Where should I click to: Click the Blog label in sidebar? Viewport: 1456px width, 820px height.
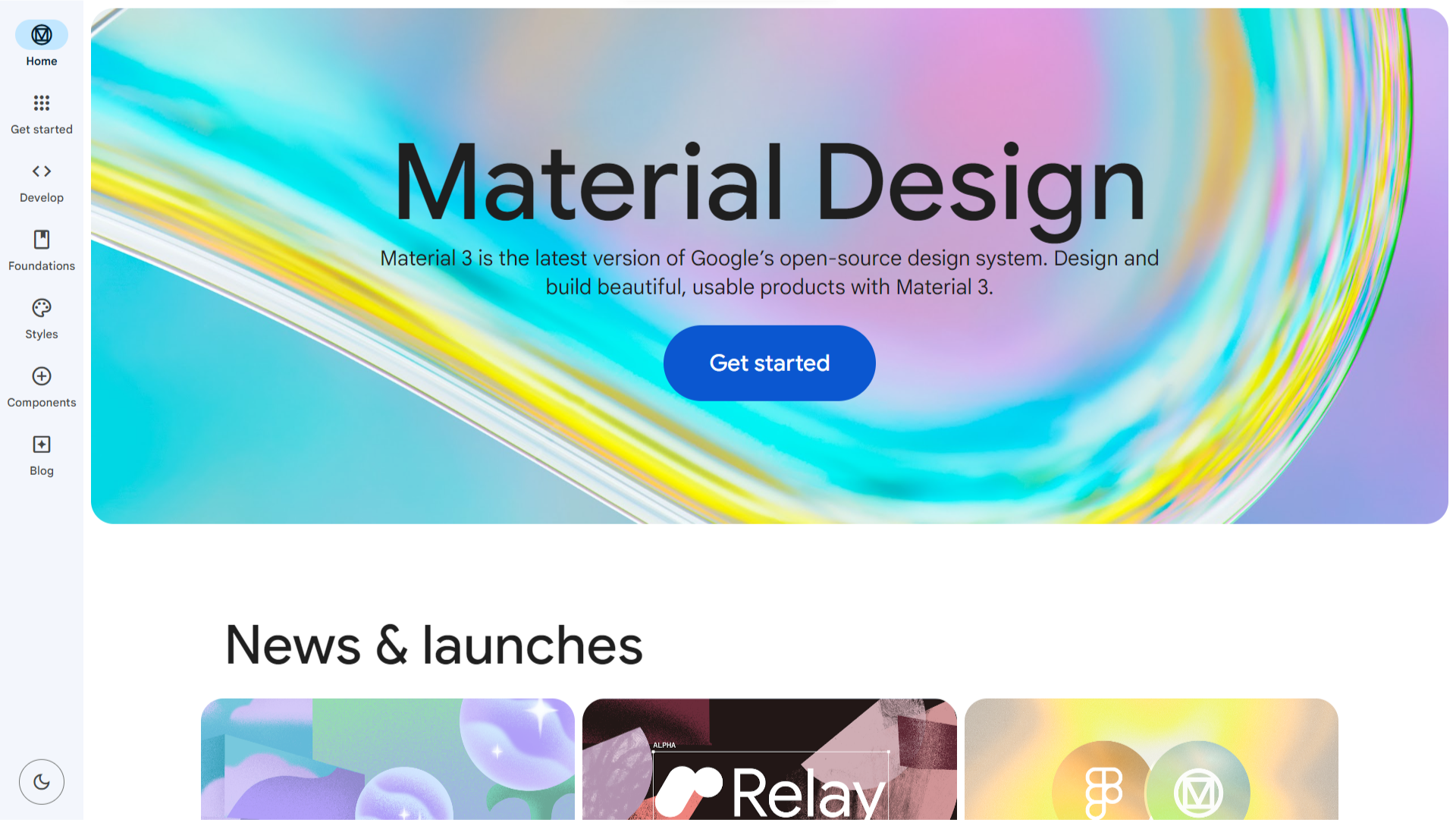click(42, 471)
